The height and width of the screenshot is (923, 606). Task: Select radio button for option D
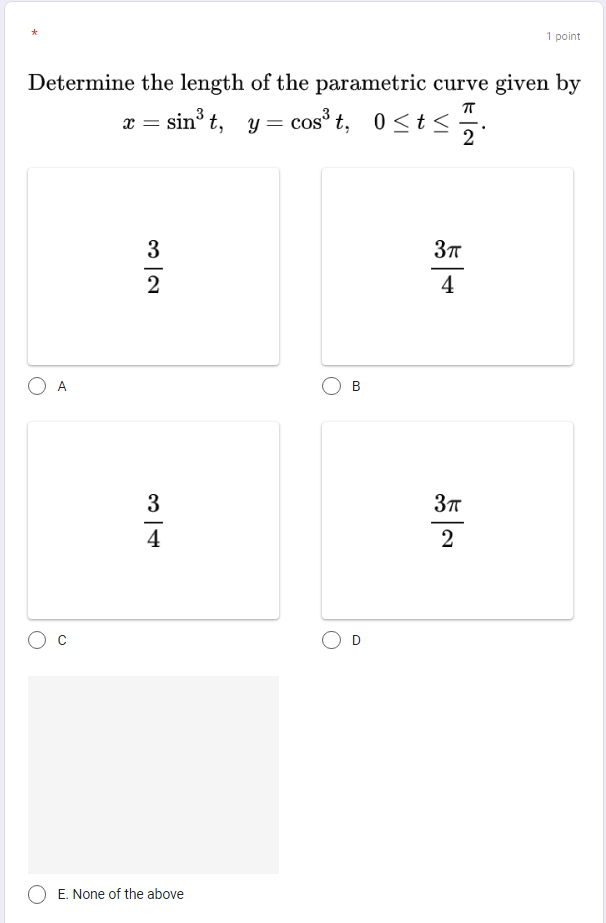click(330, 641)
